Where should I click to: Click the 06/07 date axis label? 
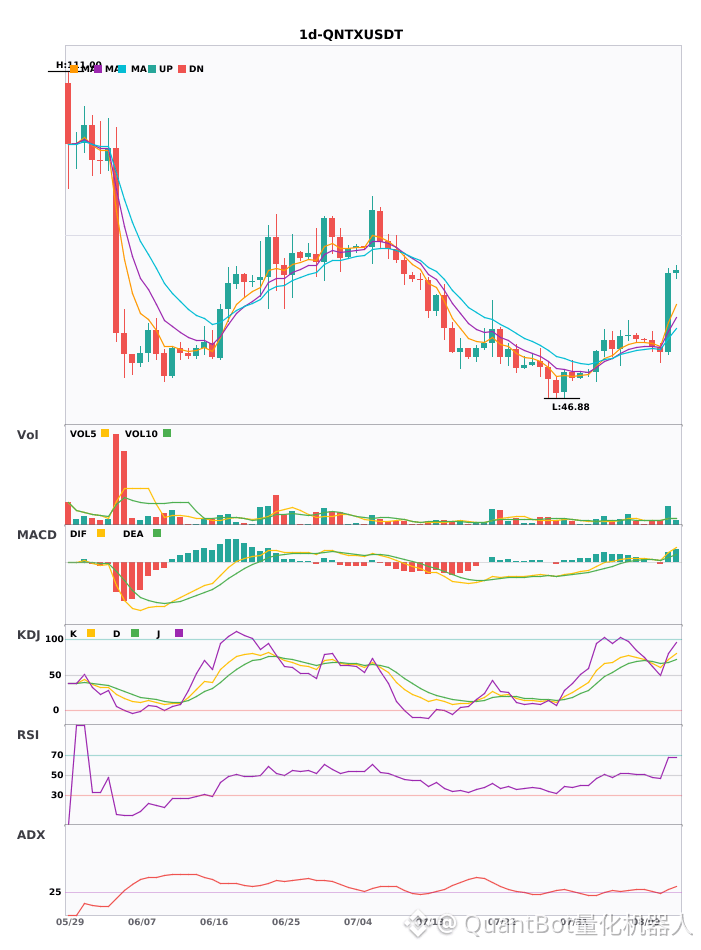[x=142, y=922]
